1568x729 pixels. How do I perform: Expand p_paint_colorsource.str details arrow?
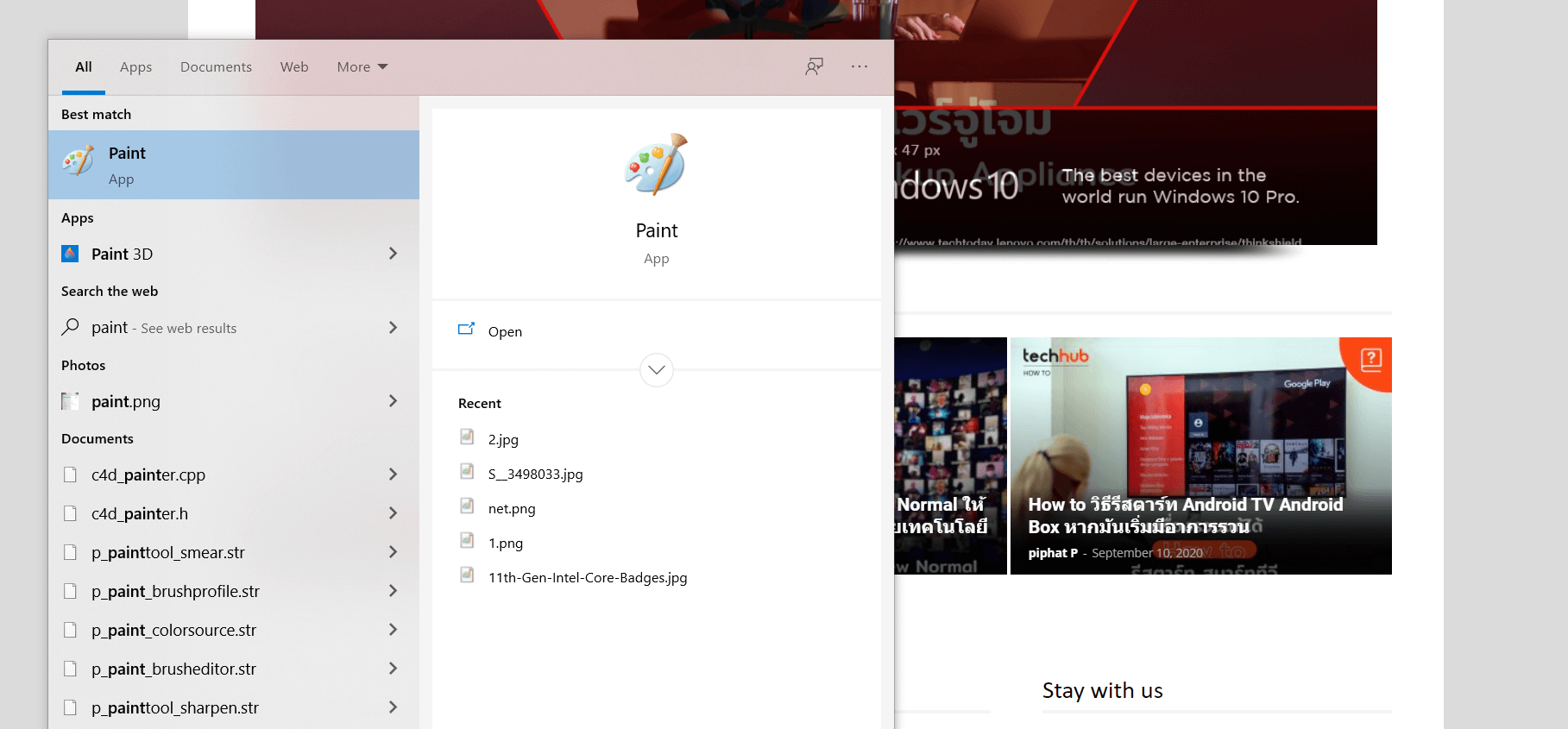pos(393,630)
